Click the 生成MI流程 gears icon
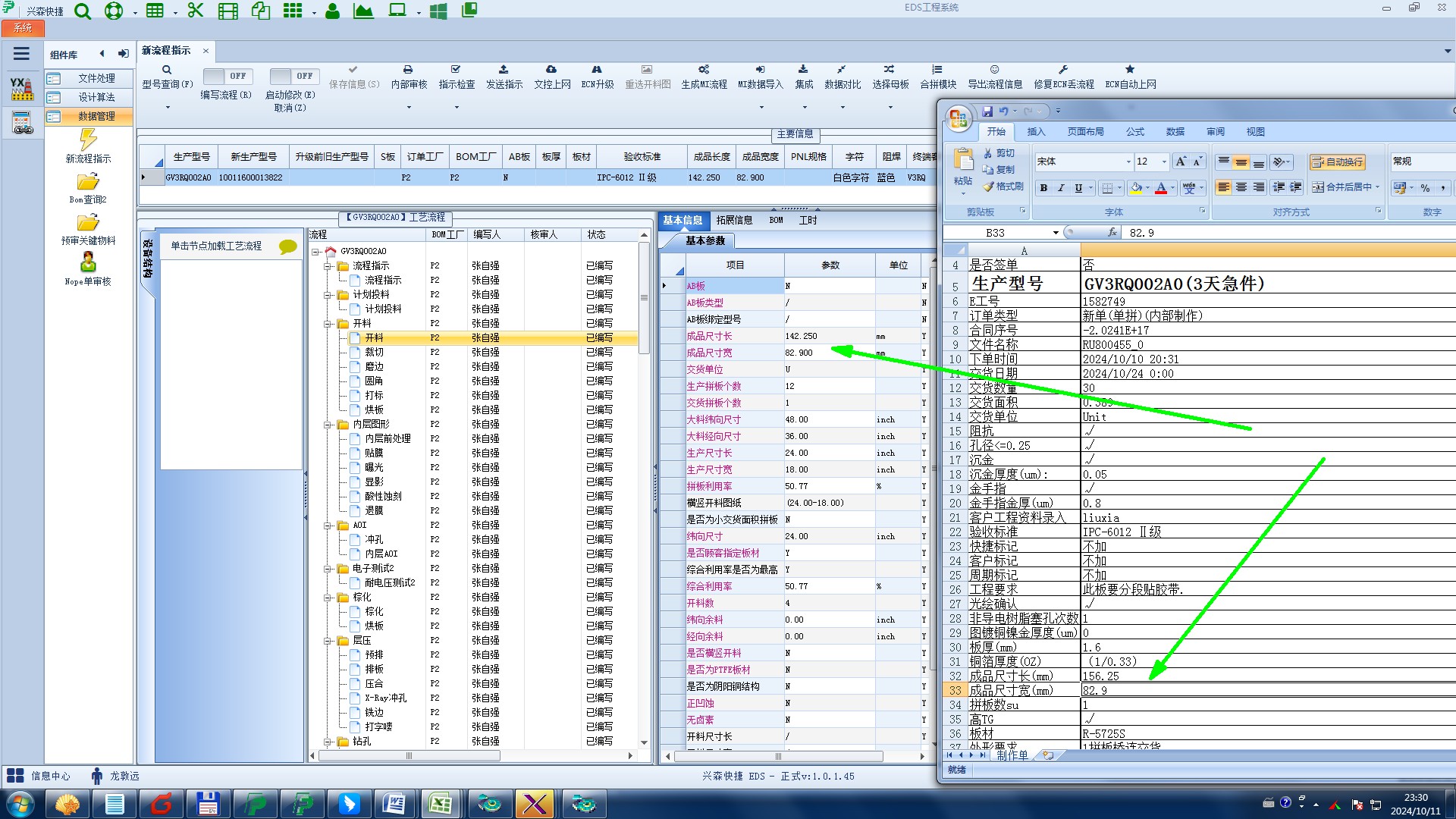The image size is (1456, 819). coord(704,70)
